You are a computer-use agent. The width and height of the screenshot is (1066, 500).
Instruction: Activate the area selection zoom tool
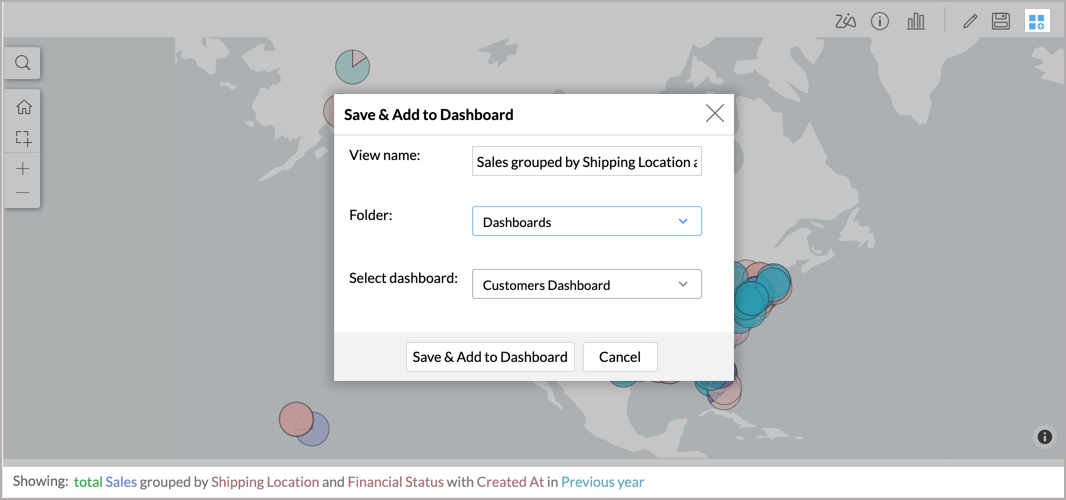tap(23, 138)
